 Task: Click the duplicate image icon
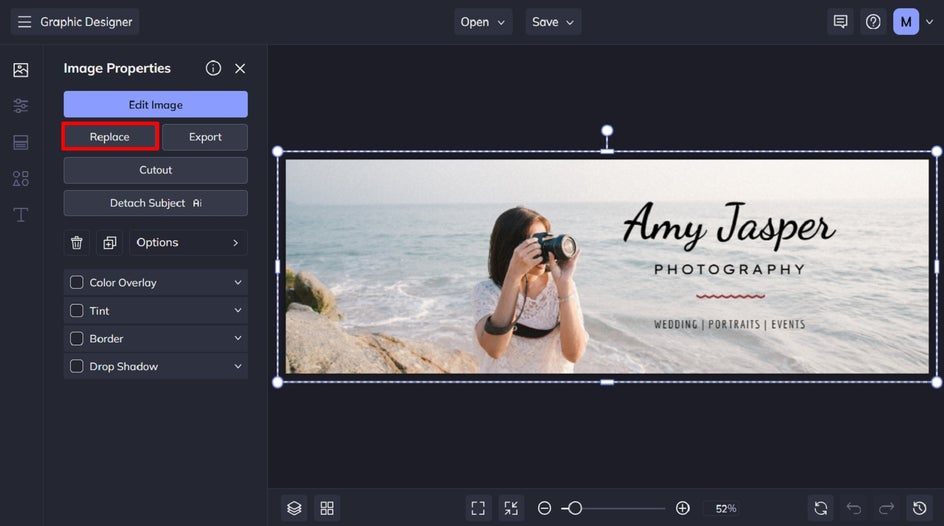click(x=109, y=243)
